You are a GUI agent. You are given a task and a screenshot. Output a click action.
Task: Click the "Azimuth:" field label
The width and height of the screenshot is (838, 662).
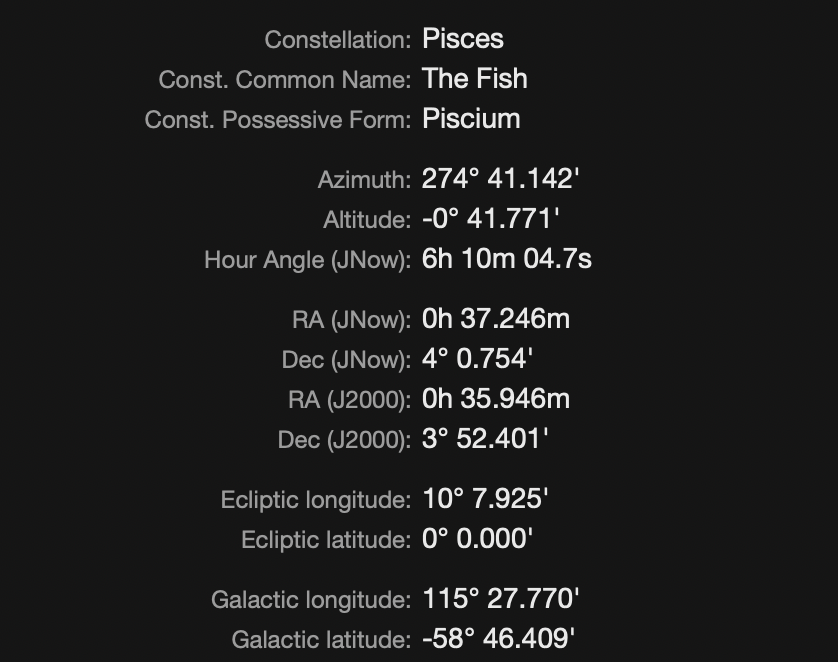(364, 180)
